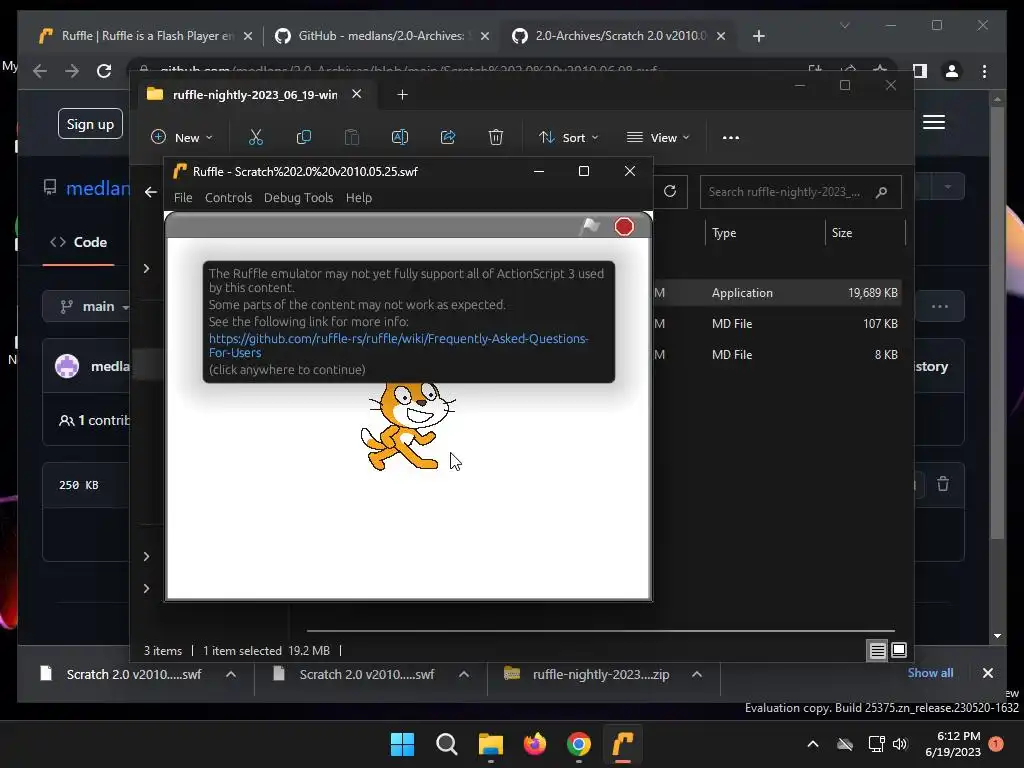Image resolution: width=1024 pixels, height=768 pixels.
Task: Open the View dropdown in Explorer
Action: [658, 137]
